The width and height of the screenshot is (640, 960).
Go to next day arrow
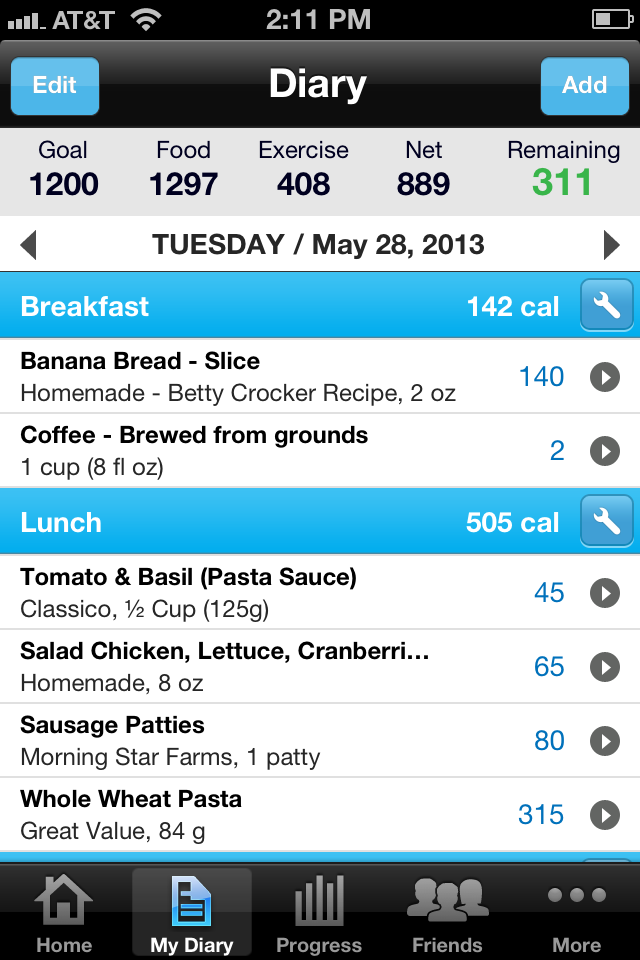pyautogui.click(x=611, y=245)
